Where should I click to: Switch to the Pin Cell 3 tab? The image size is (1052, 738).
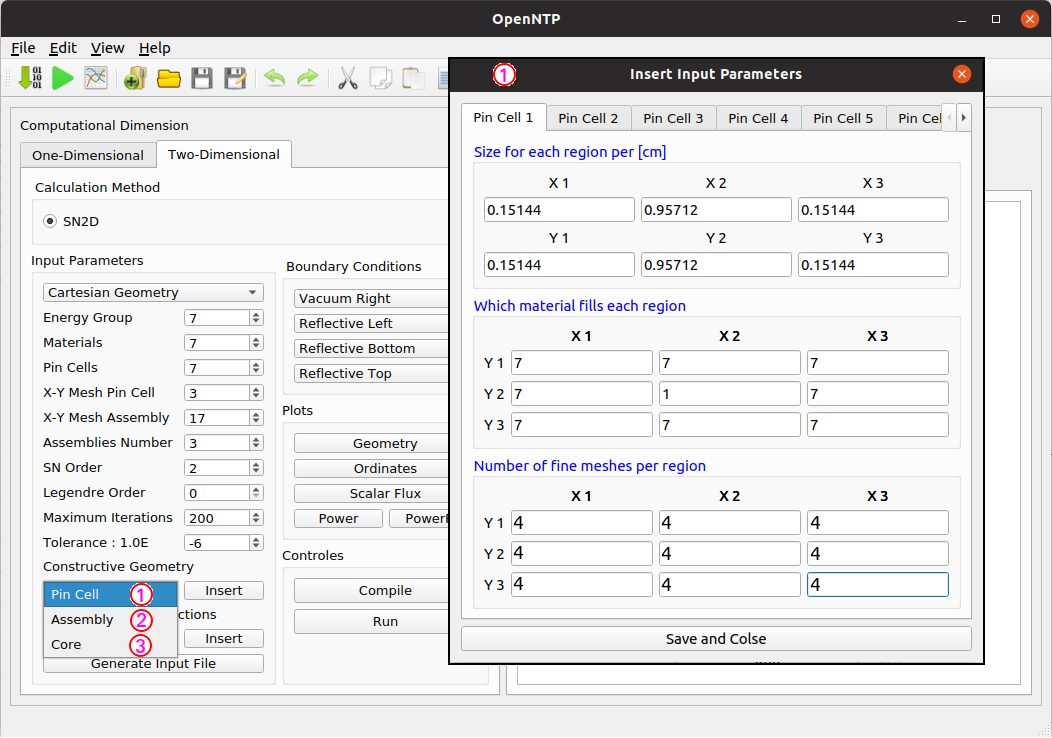[674, 119]
